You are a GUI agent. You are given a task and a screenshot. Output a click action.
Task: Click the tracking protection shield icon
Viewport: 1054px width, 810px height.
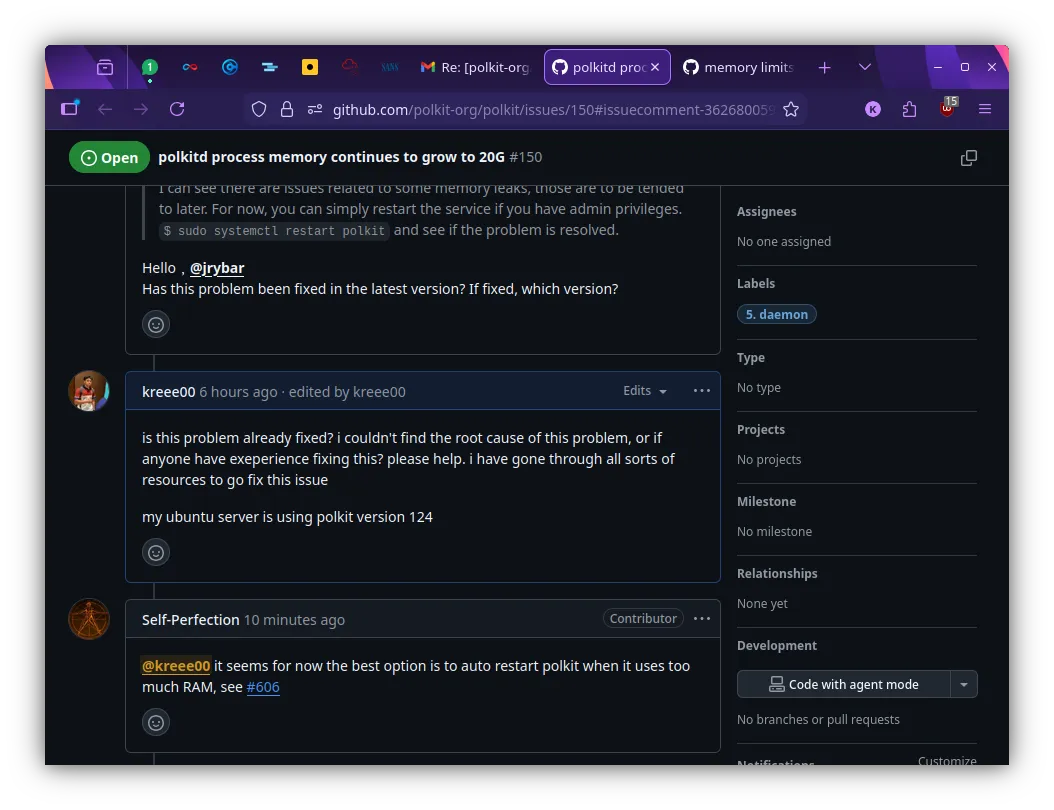click(x=259, y=109)
